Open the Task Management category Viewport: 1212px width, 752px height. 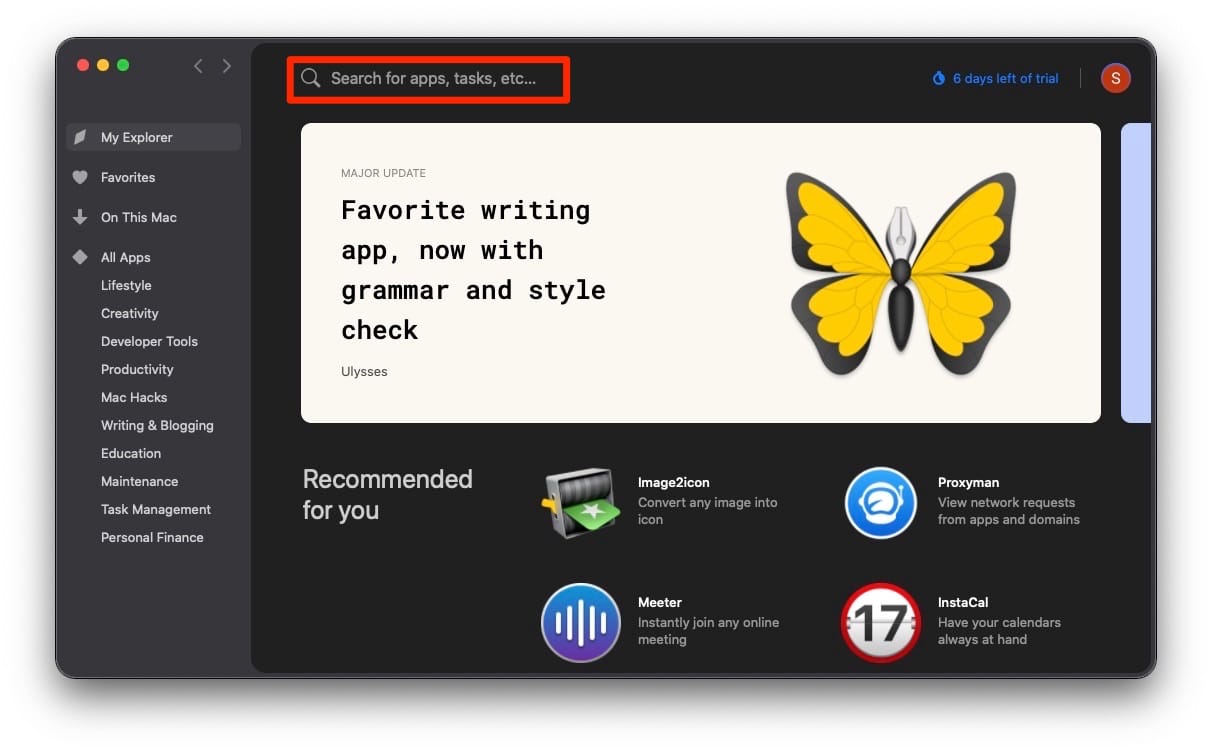pyautogui.click(x=156, y=509)
